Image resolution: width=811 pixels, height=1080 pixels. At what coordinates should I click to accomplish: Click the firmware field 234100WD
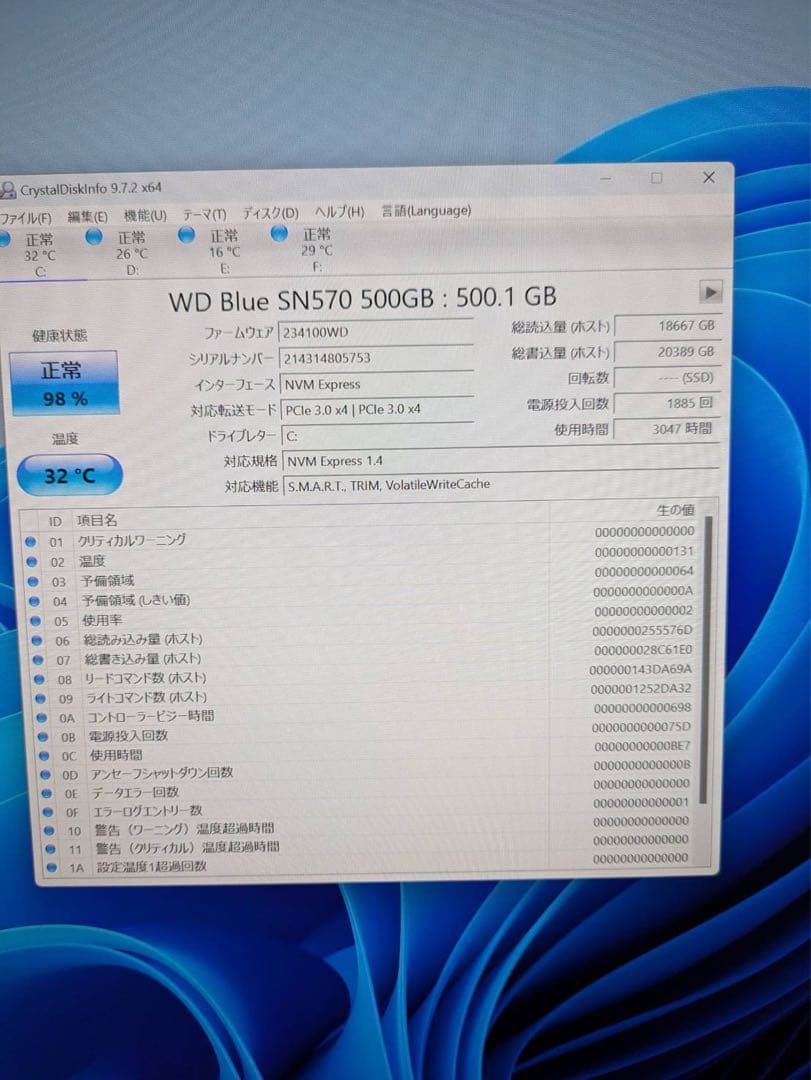tap(376, 332)
